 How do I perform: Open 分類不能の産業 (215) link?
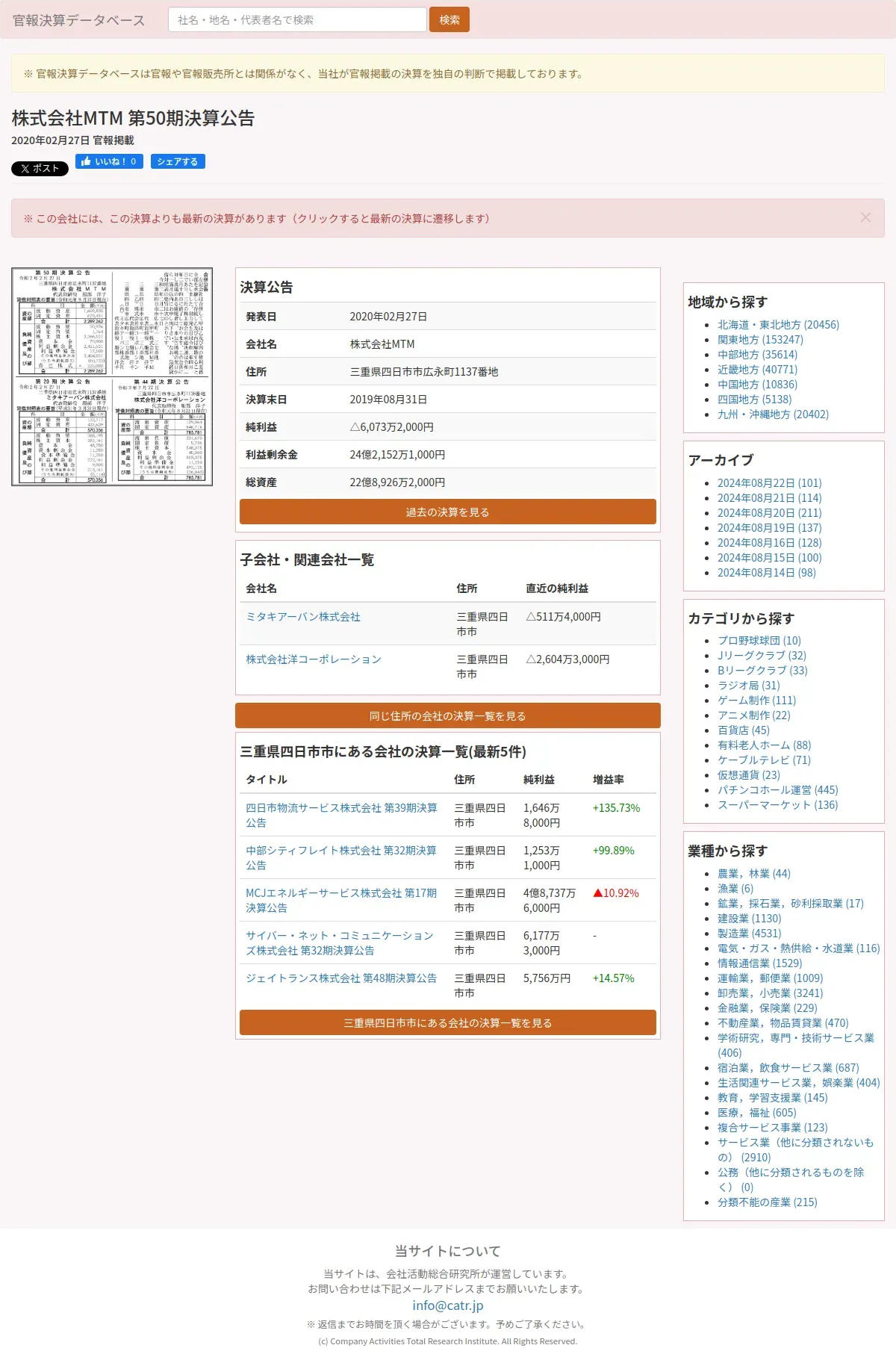tap(768, 1202)
